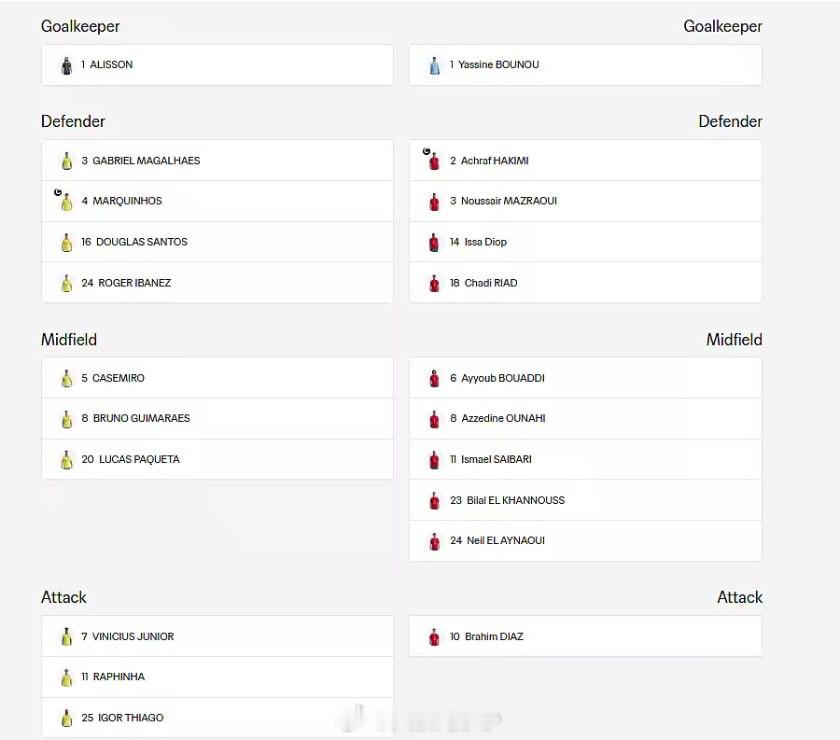Click Alisson's black goalkeeper jersey icon

click(66, 65)
